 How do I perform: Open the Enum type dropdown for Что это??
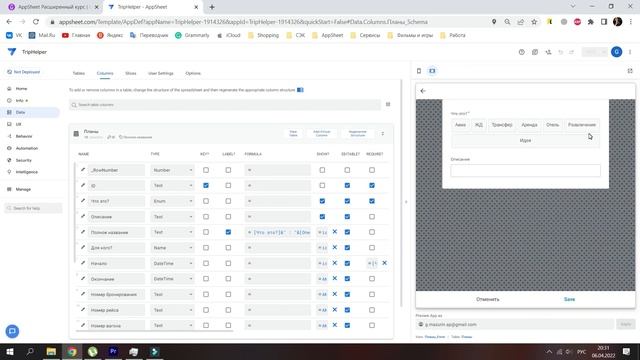[x=172, y=201]
